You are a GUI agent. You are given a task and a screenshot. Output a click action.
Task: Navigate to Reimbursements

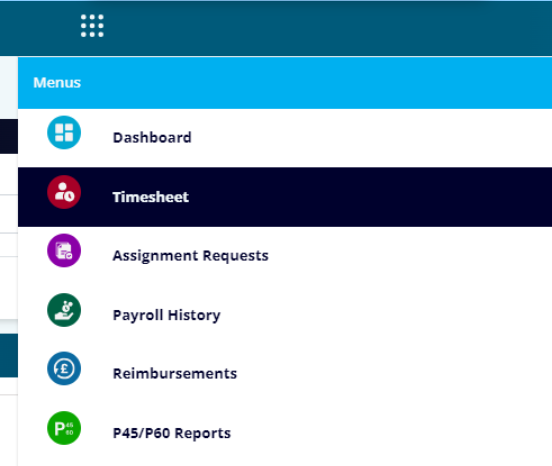(175, 373)
